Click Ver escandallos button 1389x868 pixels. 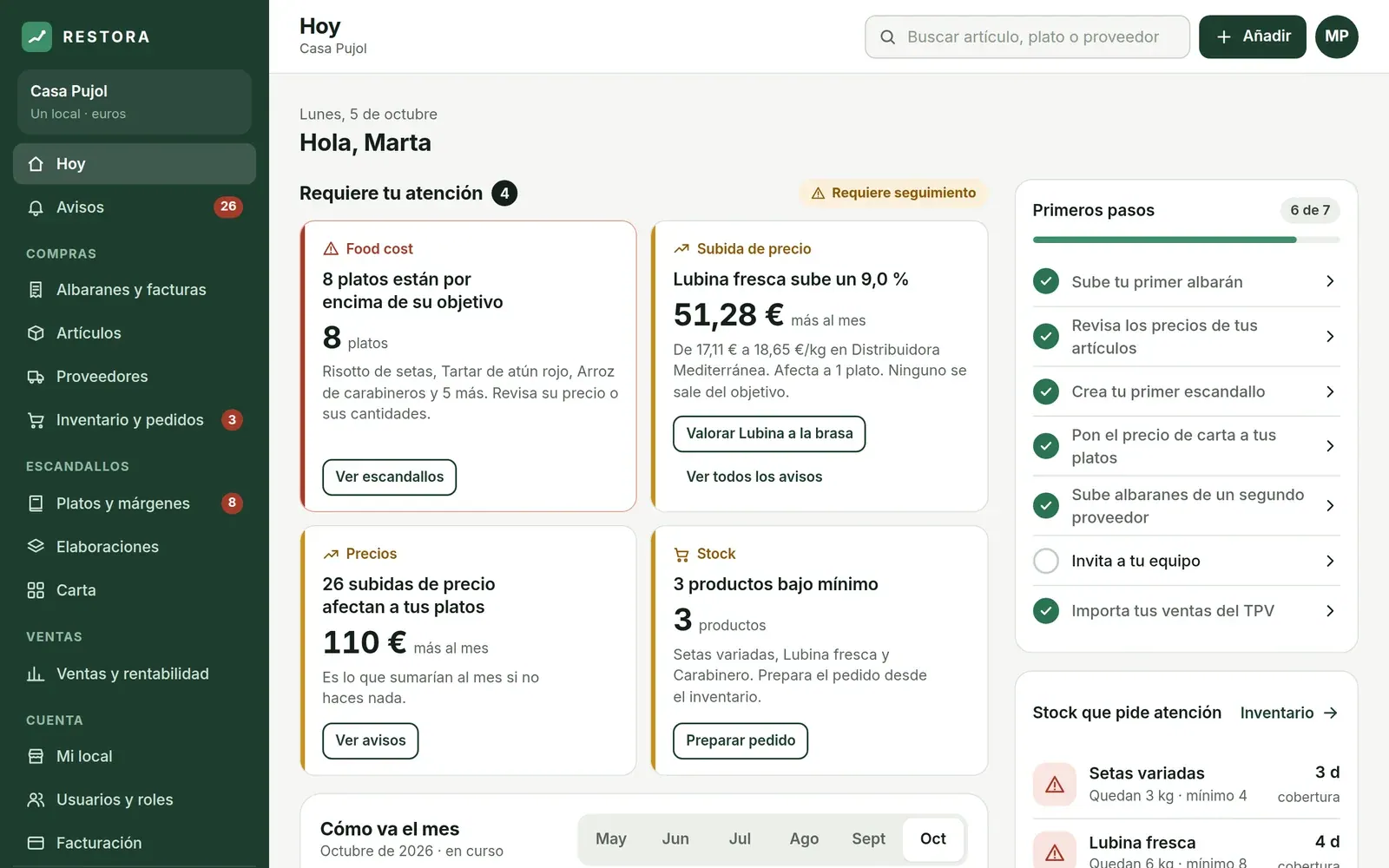coord(389,477)
